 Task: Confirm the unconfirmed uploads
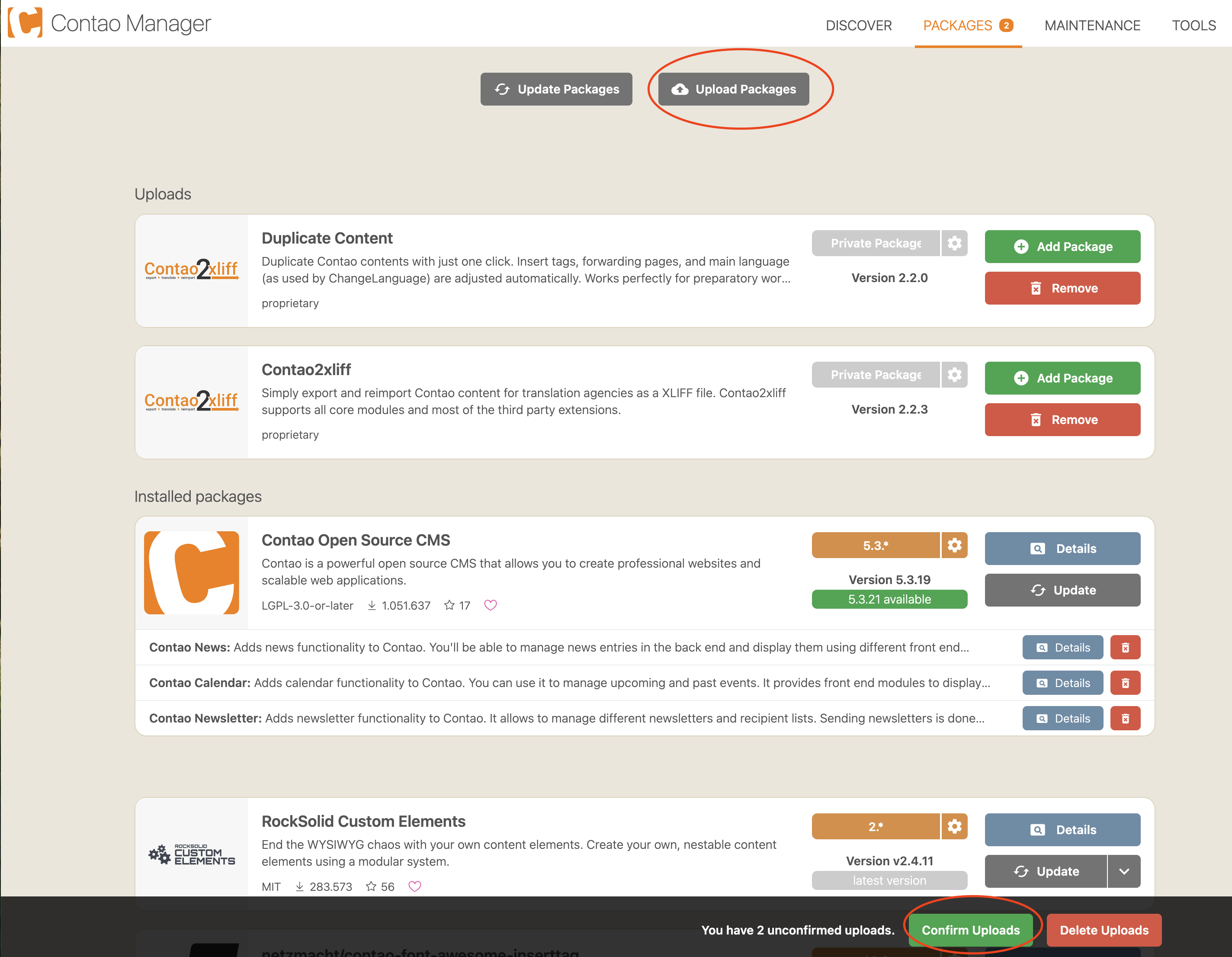click(x=970, y=930)
